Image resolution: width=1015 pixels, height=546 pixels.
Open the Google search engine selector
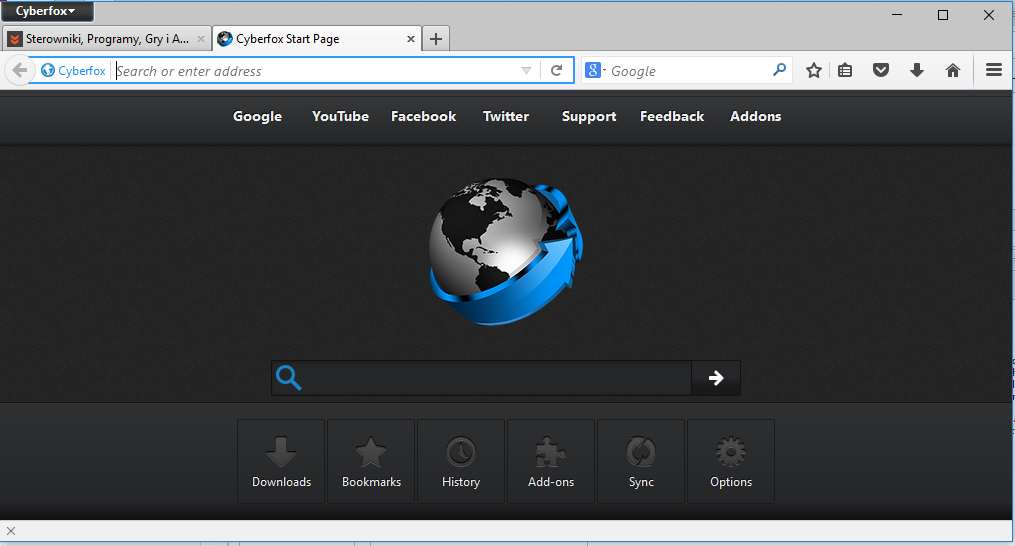pos(595,70)
